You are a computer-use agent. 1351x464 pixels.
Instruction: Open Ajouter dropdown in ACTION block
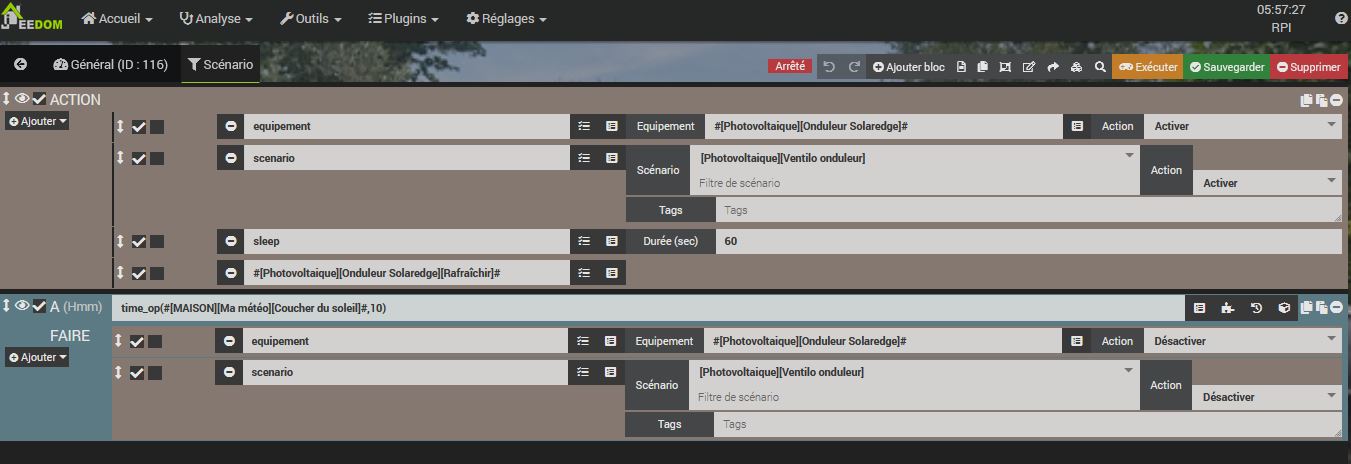click(38, 121)
